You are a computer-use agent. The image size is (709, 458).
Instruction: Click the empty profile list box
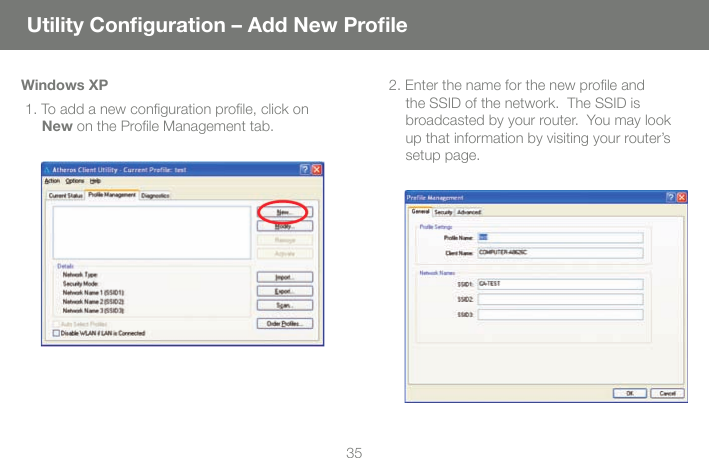(152, 233)
